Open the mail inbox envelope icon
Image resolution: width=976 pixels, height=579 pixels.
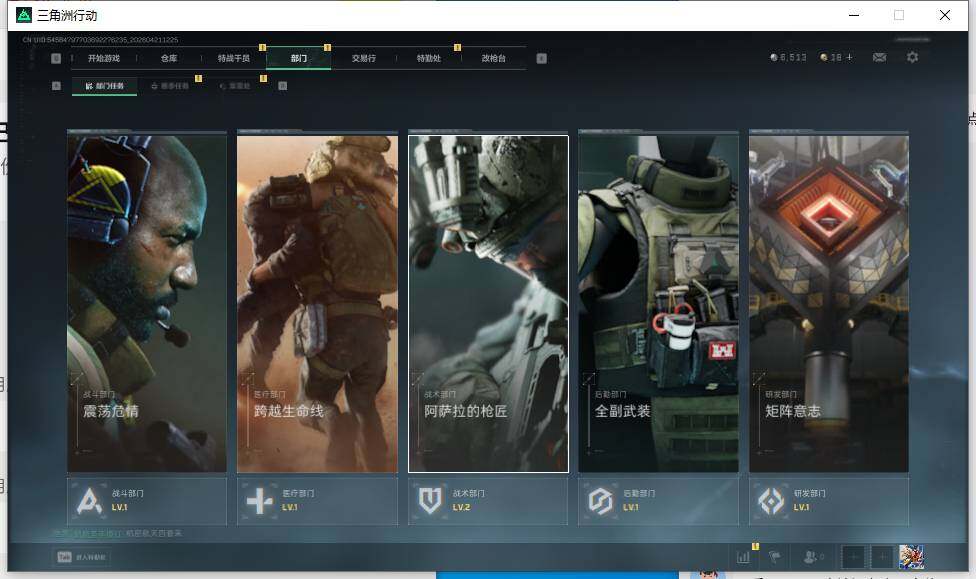coord(879,58)
